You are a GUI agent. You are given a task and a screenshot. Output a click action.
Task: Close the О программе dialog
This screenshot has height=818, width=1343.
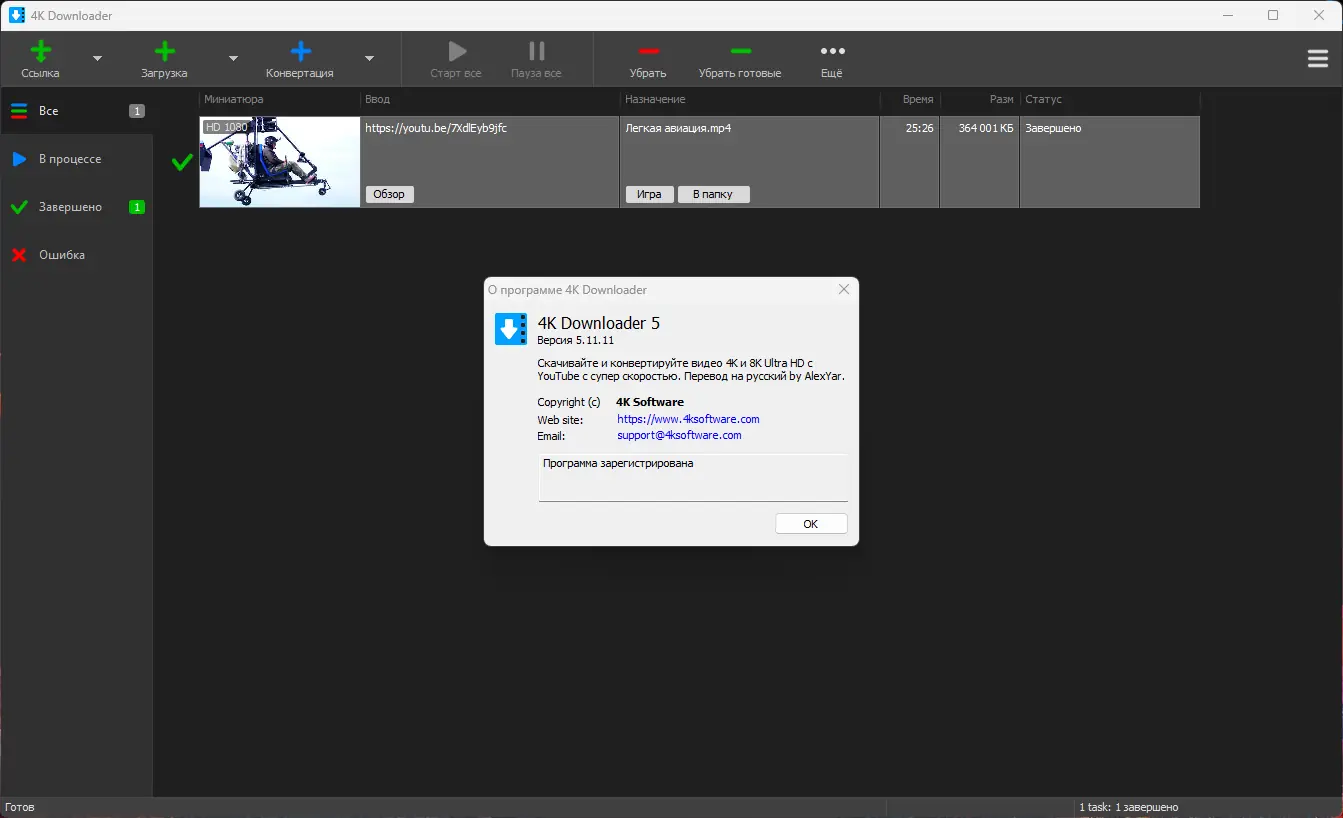844,289
